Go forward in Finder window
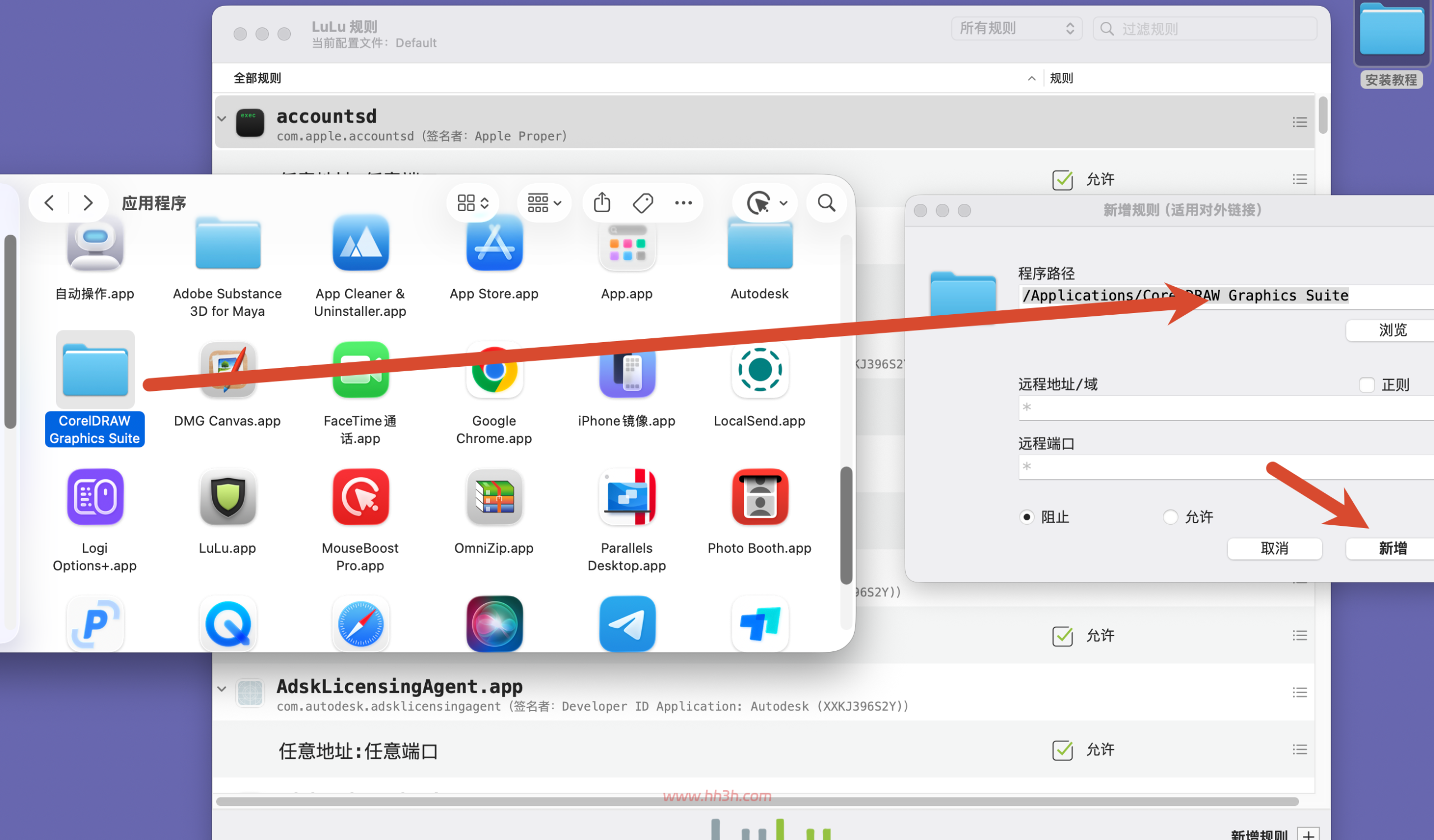 pos(87,203)
